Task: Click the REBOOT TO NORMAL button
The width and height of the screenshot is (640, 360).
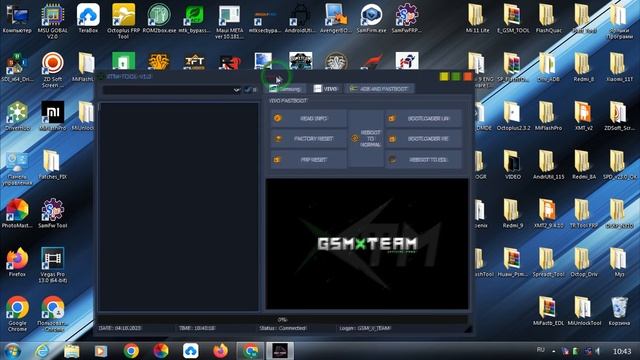Action: pos(366,139)
